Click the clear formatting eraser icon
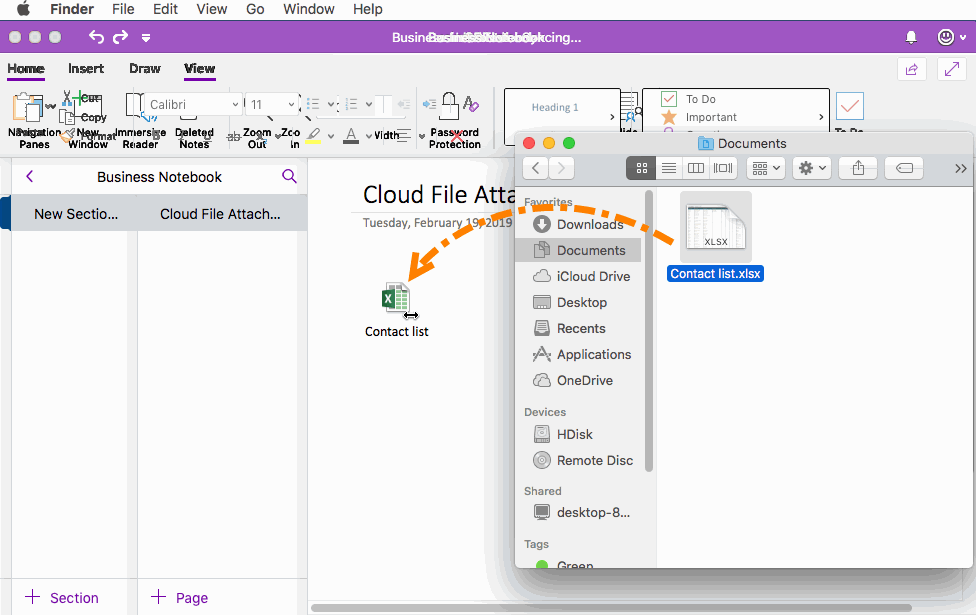 click(x=471, y=104)
